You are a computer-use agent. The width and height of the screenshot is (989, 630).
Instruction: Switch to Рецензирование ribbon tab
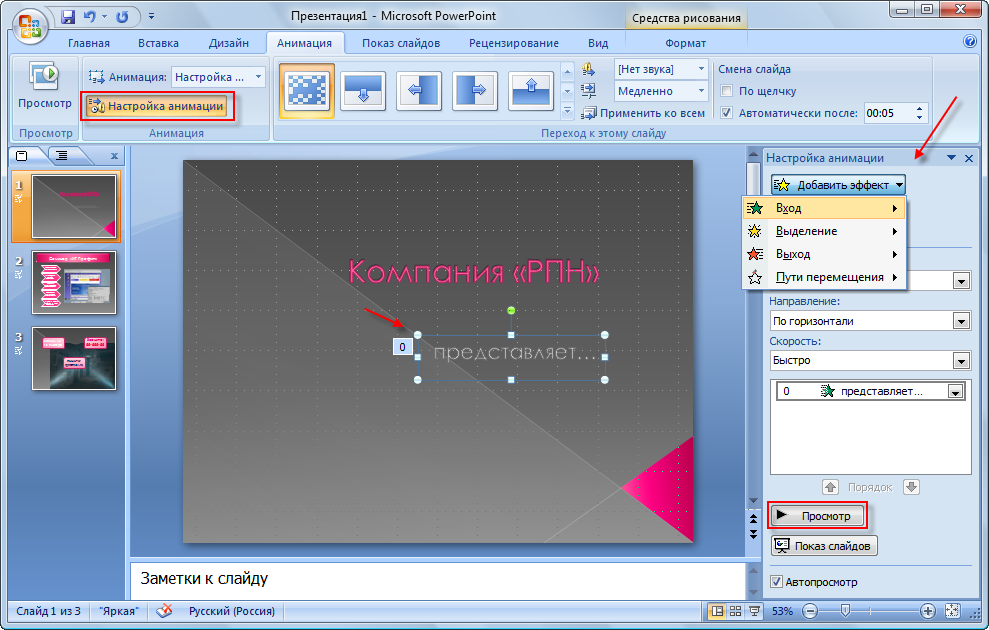[513, 43]
